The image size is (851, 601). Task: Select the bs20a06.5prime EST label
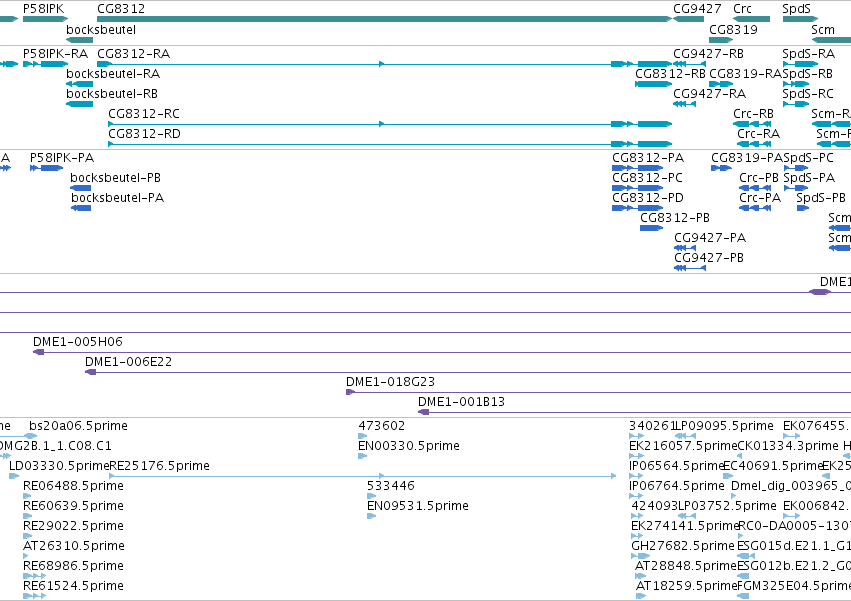[78, 426]
